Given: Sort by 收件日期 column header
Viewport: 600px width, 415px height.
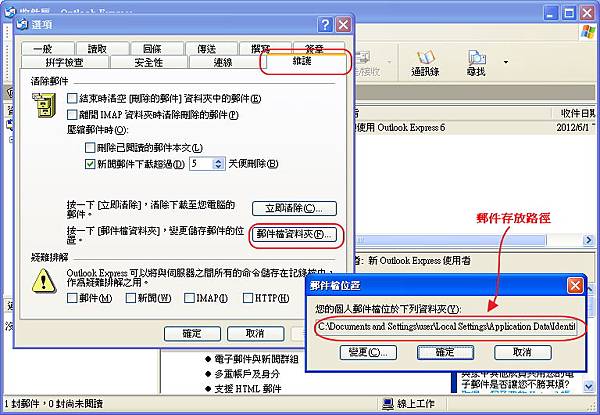Looking at the screenshot, I should click(574, 113).
